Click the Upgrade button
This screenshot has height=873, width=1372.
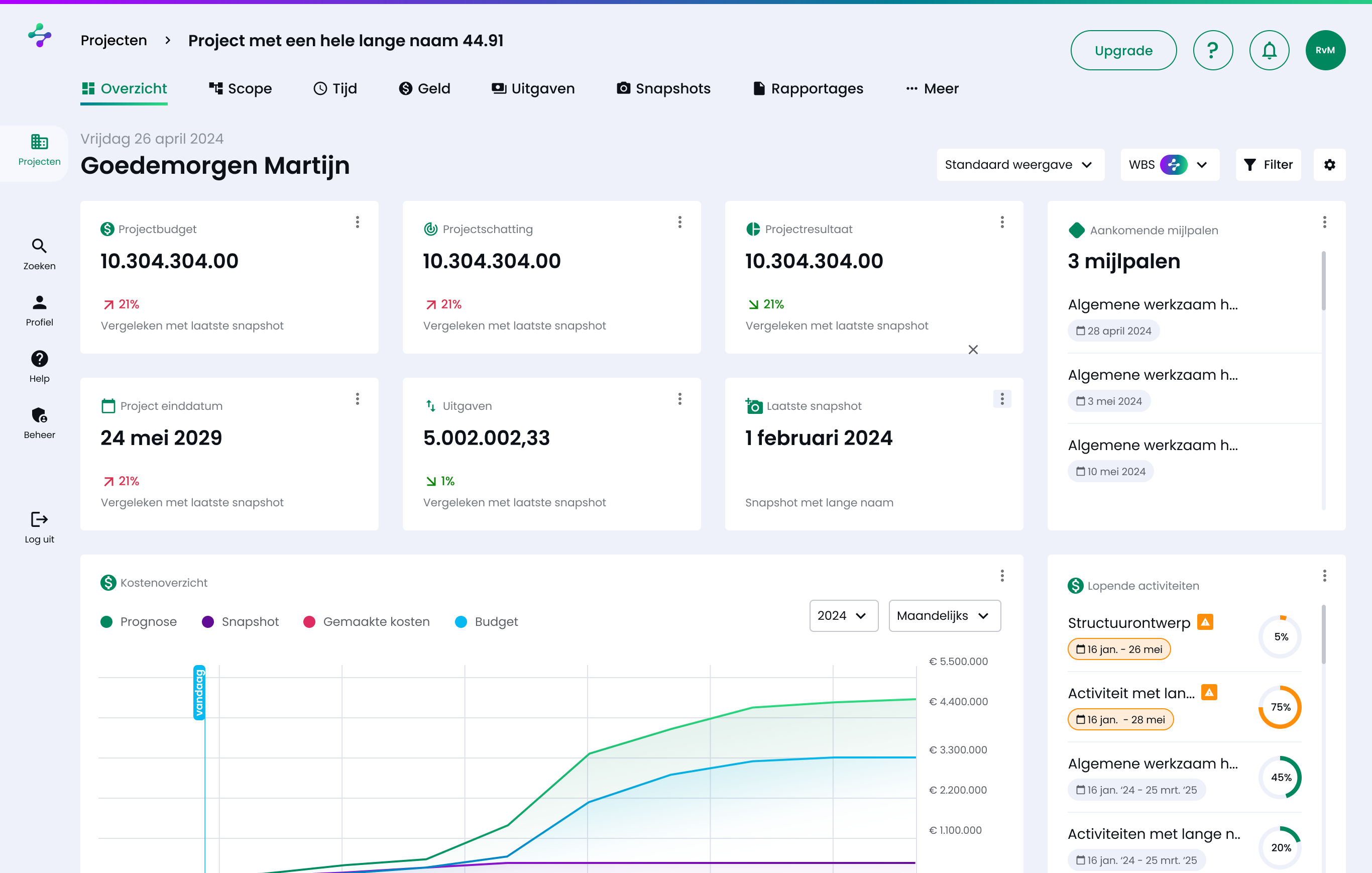1123,50
